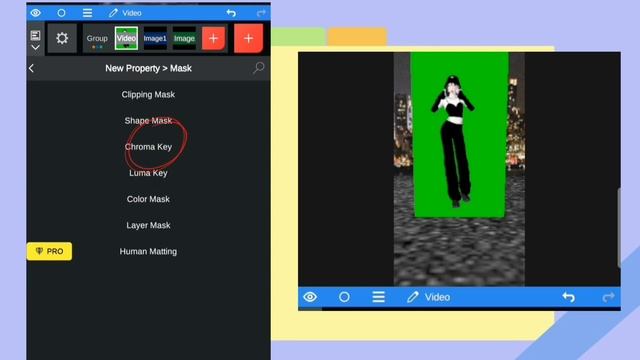Toggle eye icon in right preview bottom bar
The height and width of the screenshot is (360, 640).
310,297
